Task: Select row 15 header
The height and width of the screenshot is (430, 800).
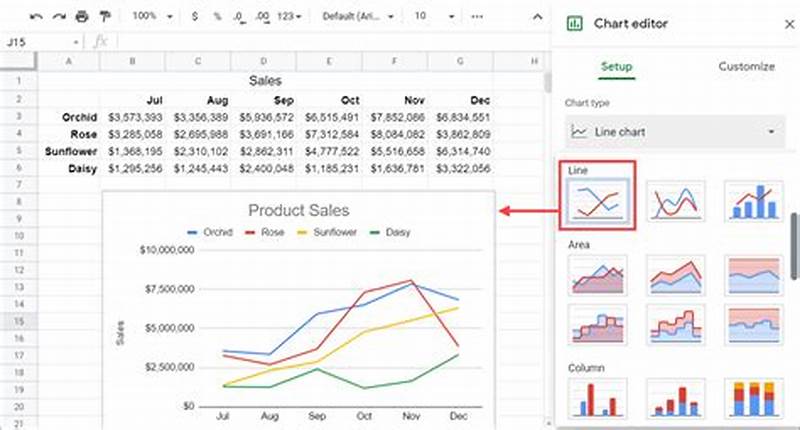Action: 19,321
